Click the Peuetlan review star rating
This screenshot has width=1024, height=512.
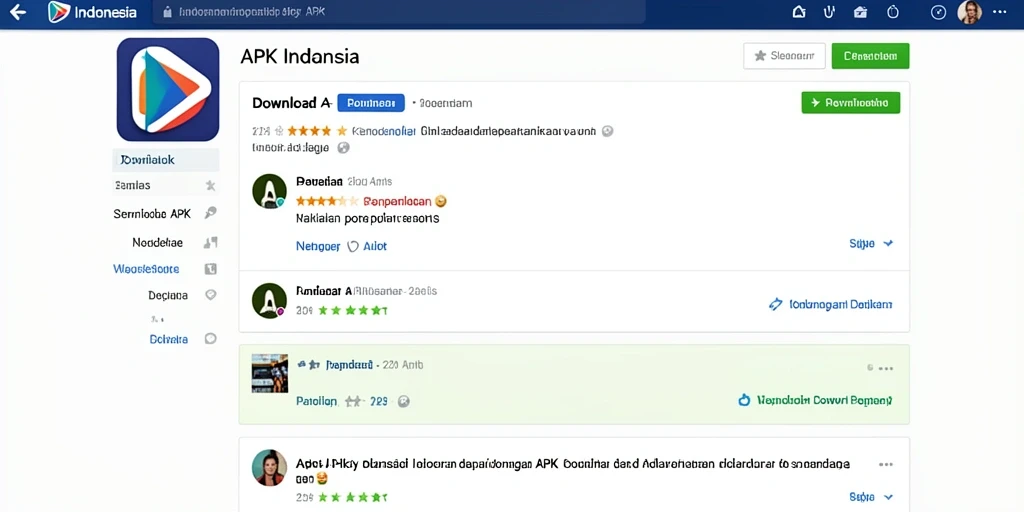327,201
